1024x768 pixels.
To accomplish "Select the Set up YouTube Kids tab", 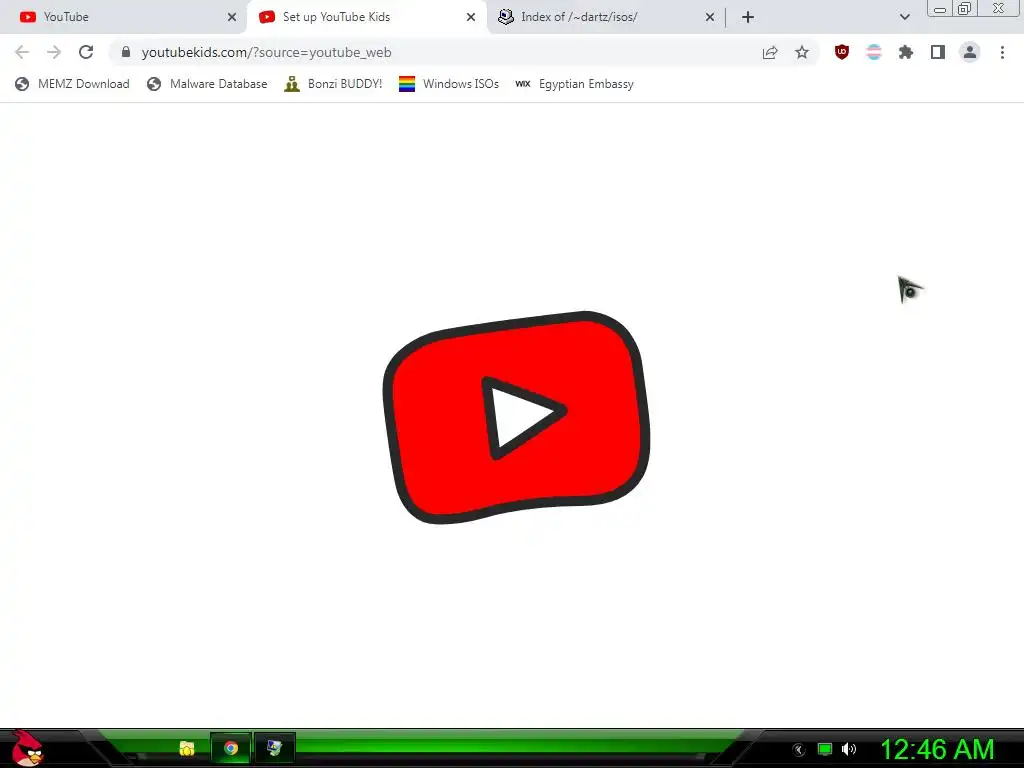I will coord(367,17).
